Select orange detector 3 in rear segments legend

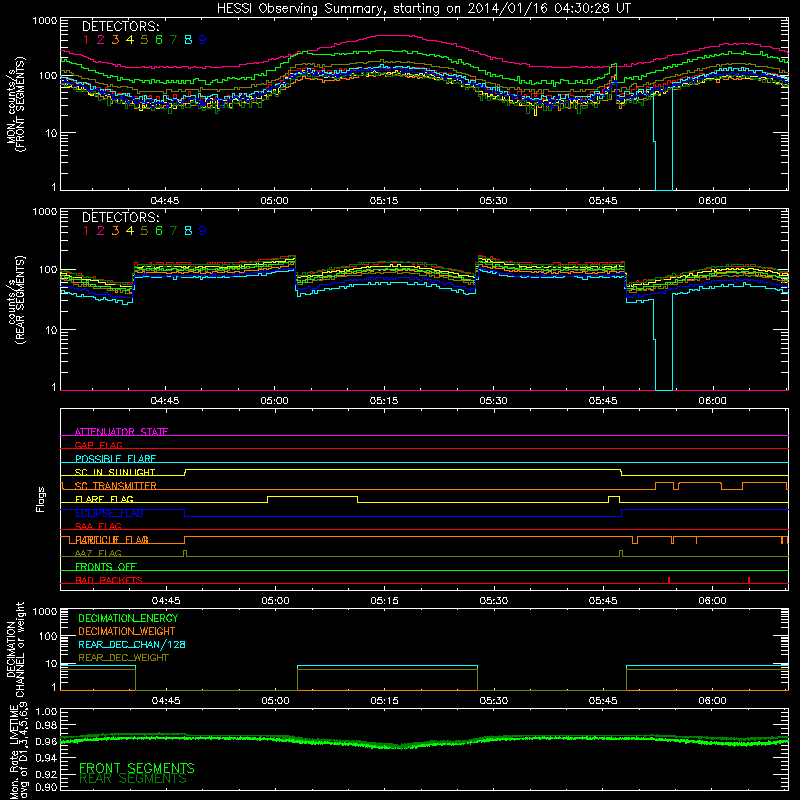pyautogui.click(x=115, y=231)
